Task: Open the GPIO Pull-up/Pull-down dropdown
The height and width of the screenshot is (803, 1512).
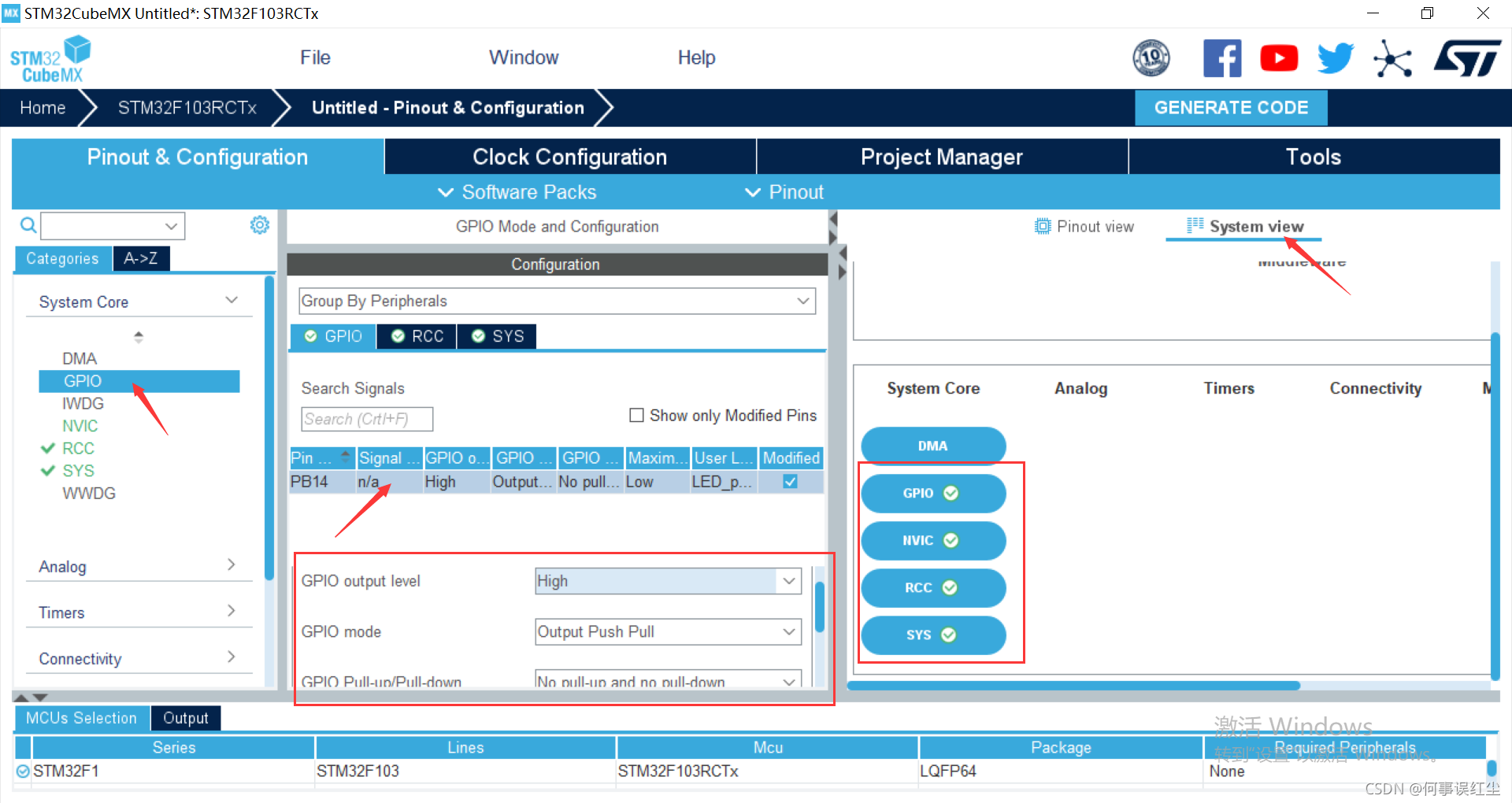Action: (x=668, y=679)
